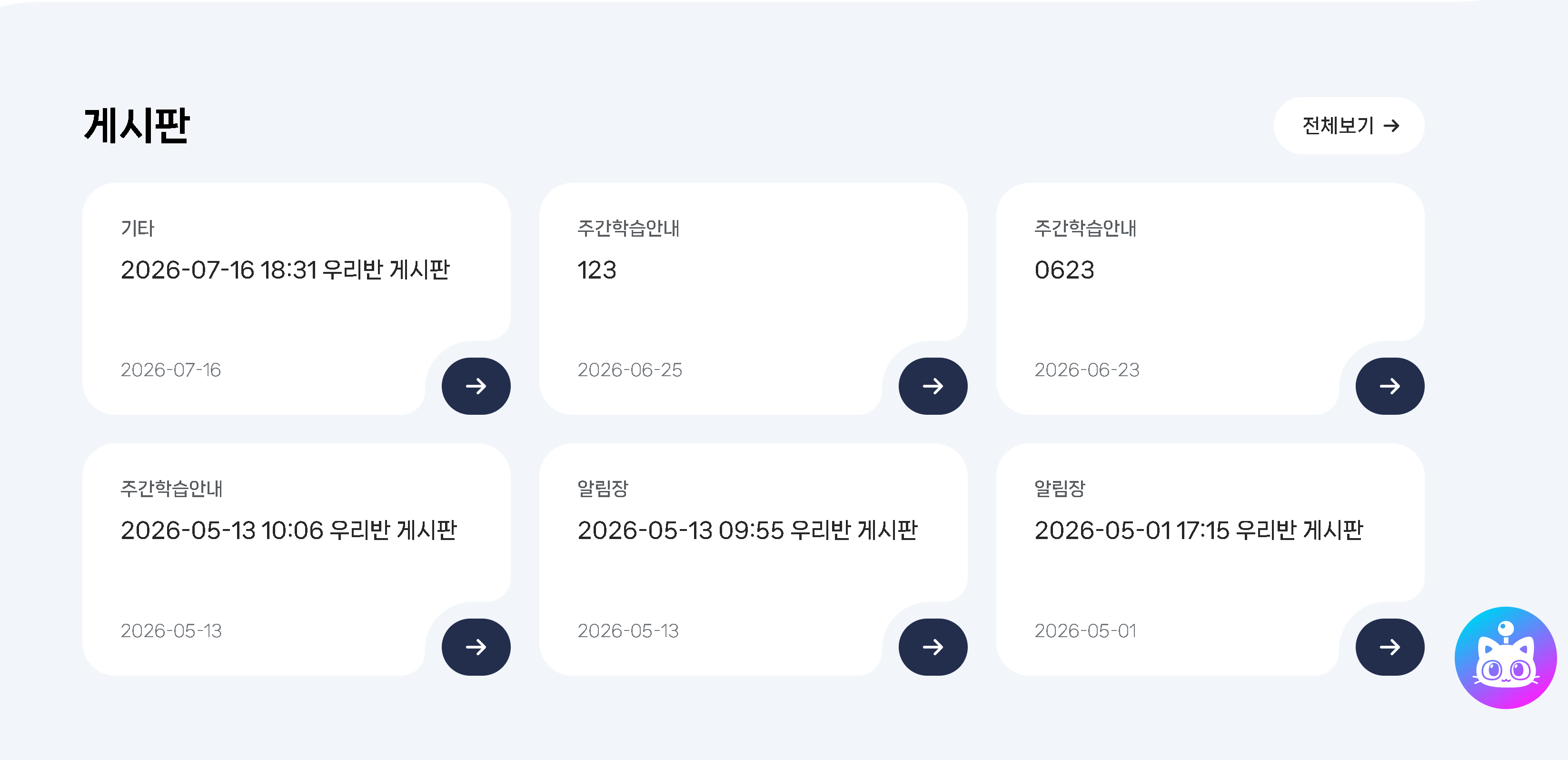Select the 기타 category label
This screenshot has height=760, width=1568.
138,229
